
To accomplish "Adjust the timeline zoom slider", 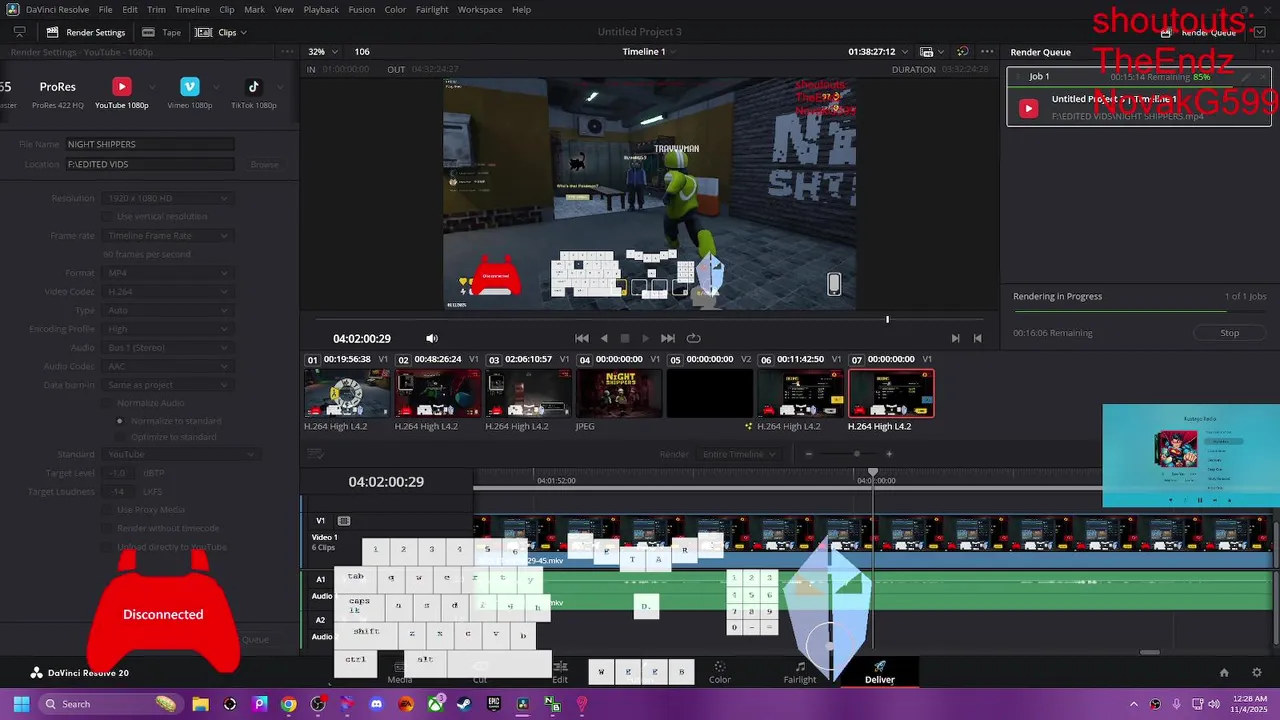I will point(856,454).
